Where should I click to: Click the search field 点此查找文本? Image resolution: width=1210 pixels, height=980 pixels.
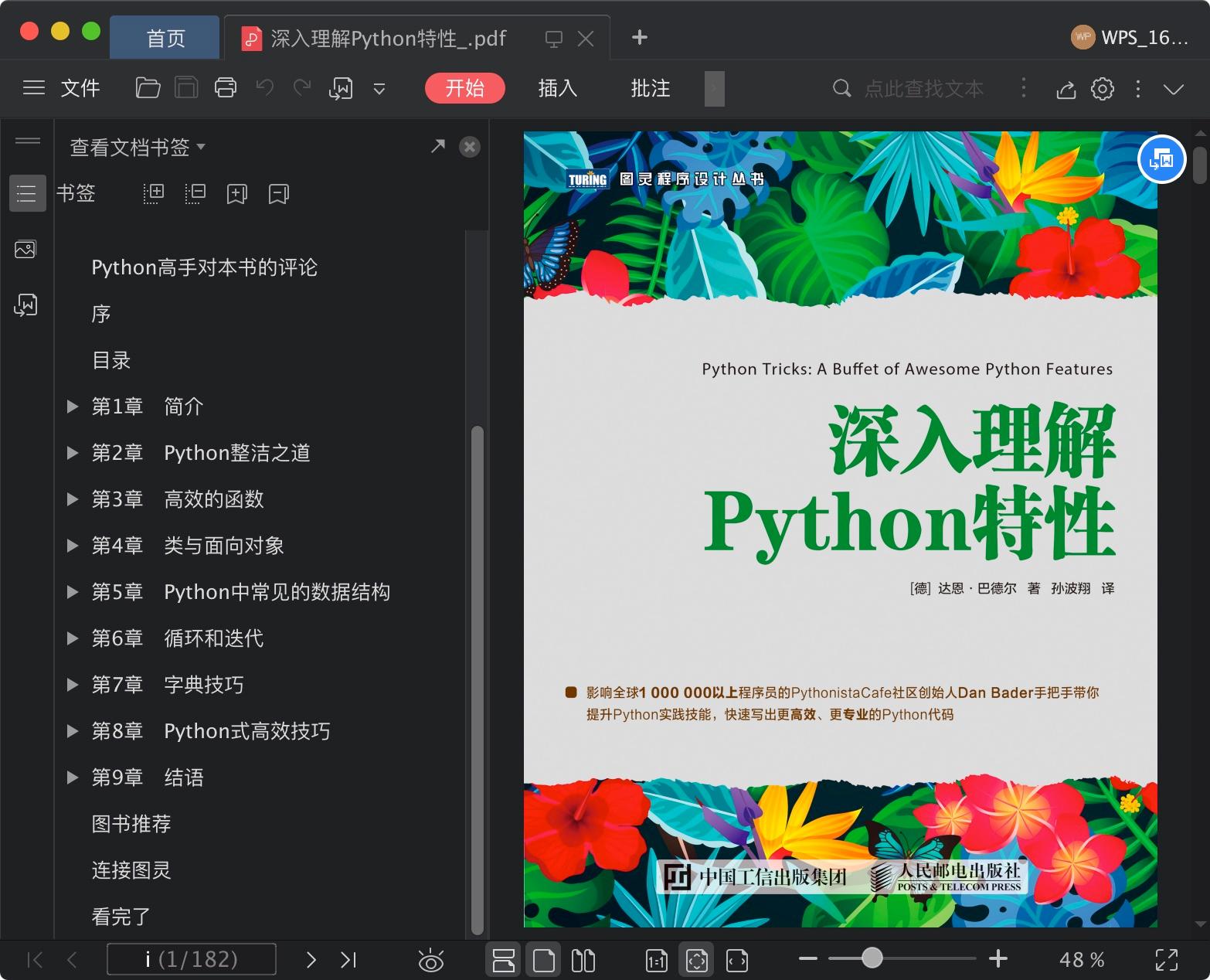click(924, 89)
